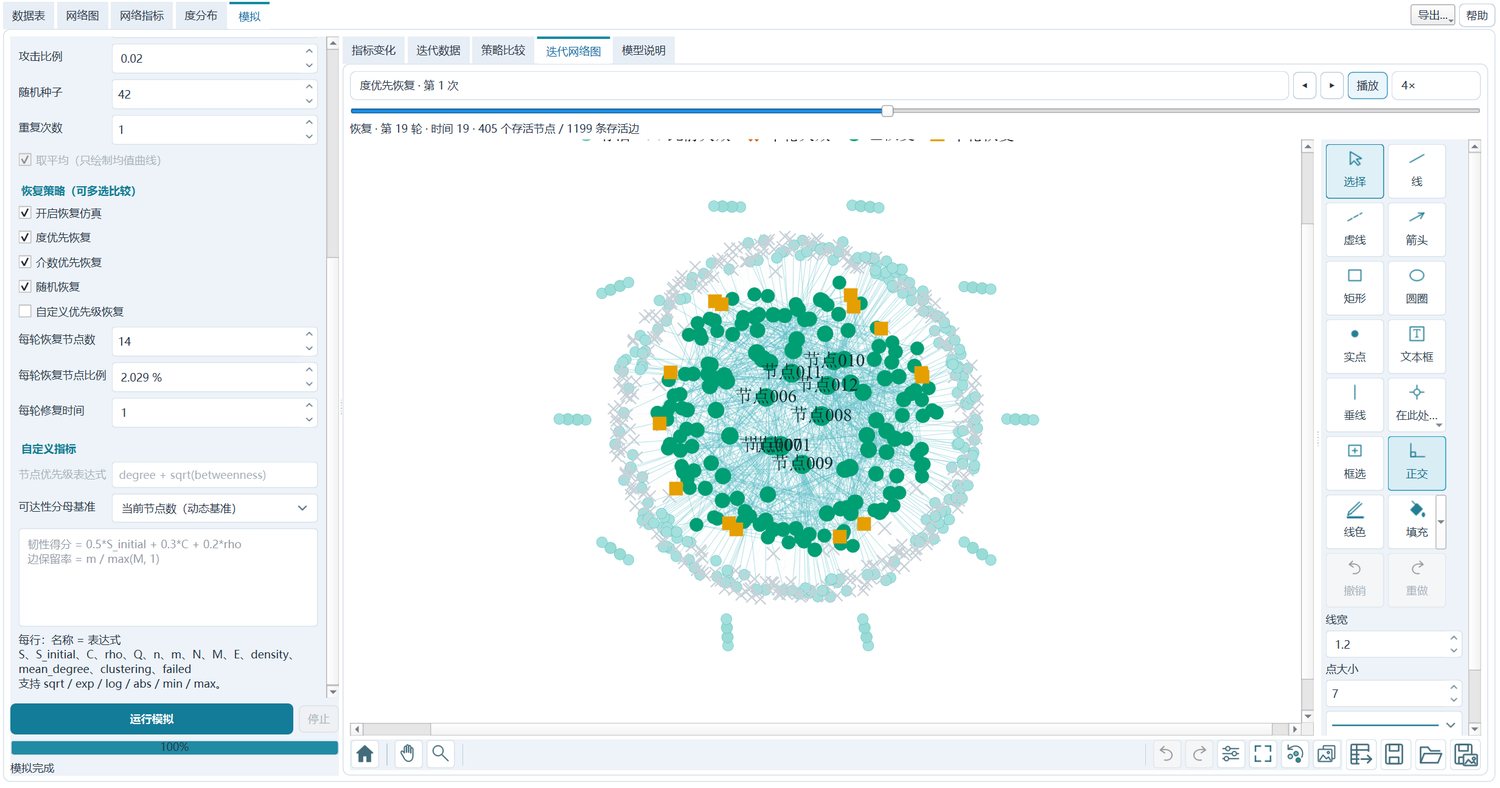
Task: Add a 文本框 text box
Action: (1417, 345)
